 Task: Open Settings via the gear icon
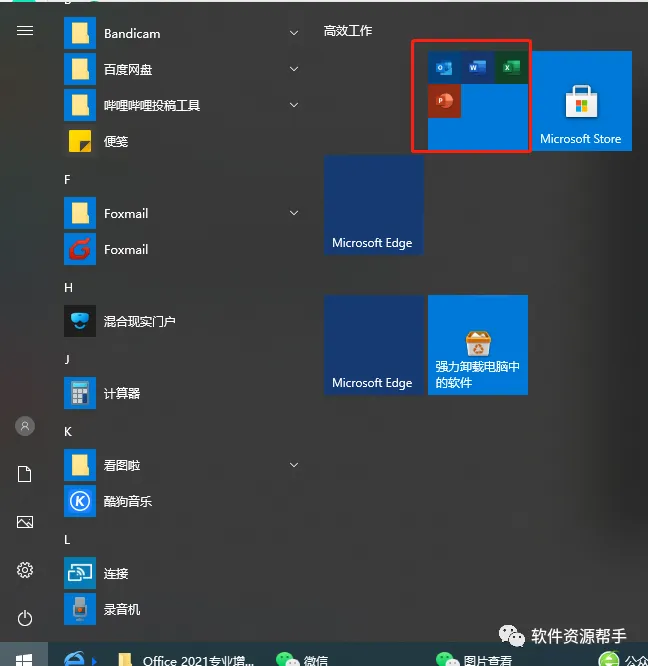25,570
